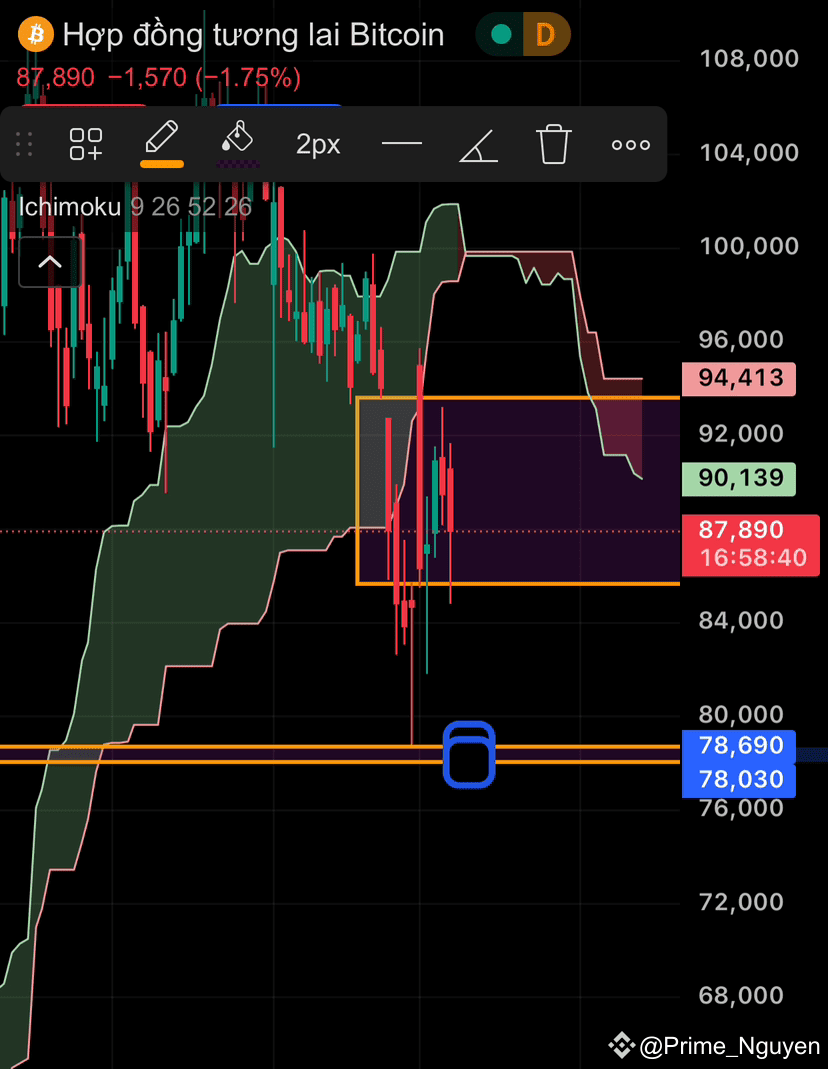Grab the drawing toolbar drag handle dots

point(25,145)
